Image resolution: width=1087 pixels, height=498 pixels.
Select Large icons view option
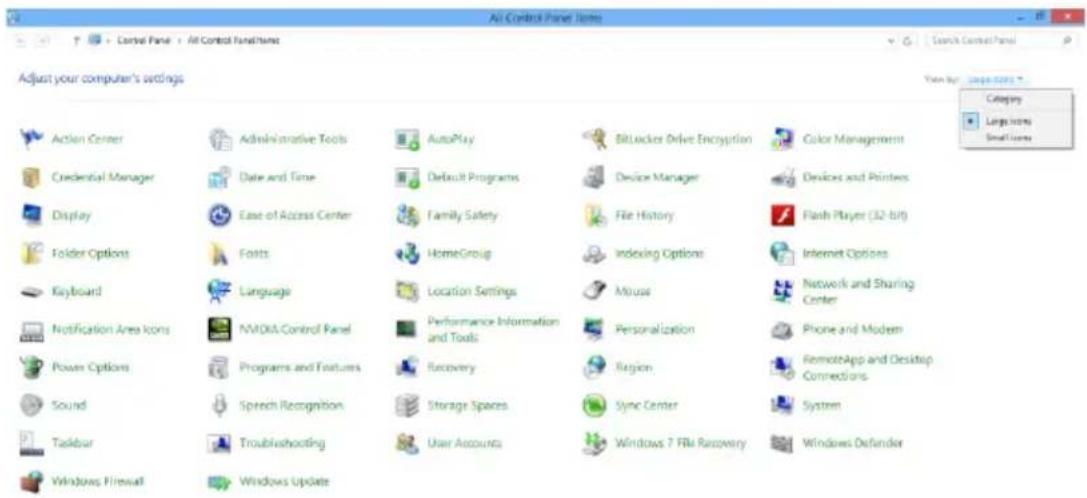tap(1018, 121)
